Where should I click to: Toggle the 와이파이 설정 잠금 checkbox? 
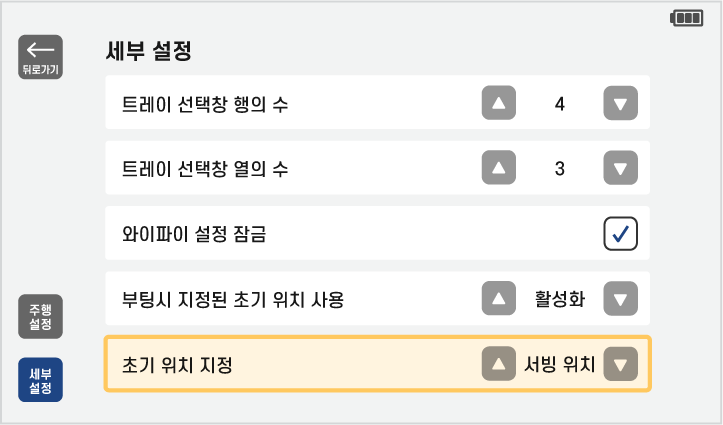point(620,234)
